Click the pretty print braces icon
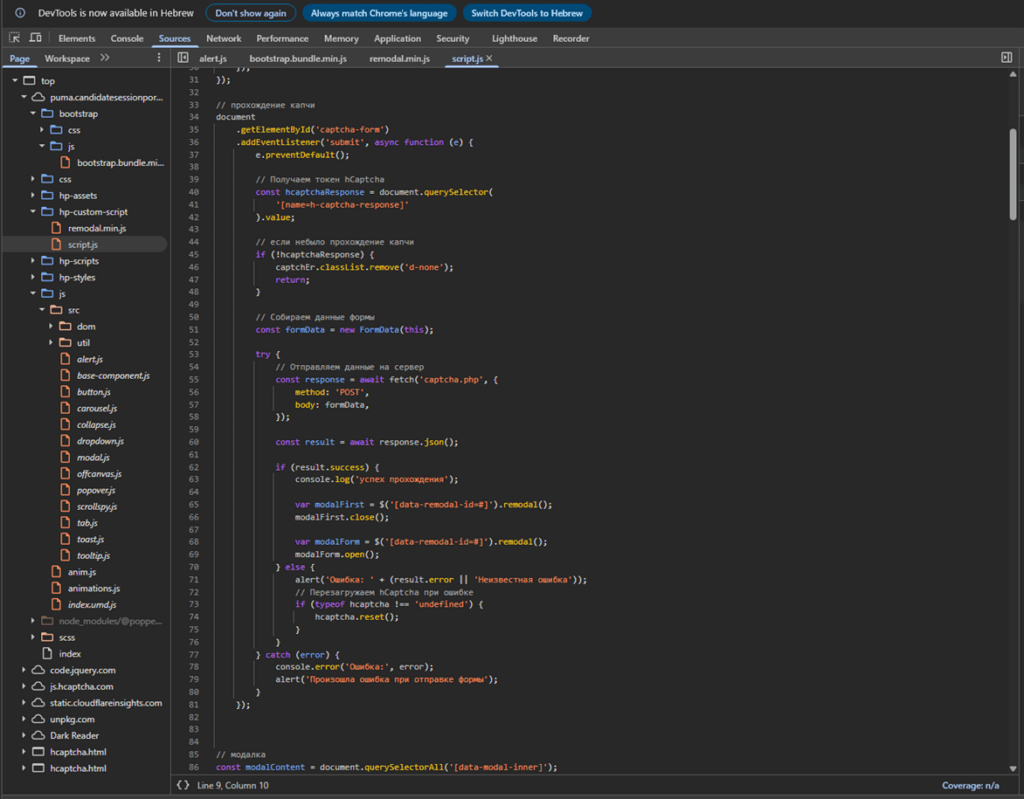 [183, 785]
